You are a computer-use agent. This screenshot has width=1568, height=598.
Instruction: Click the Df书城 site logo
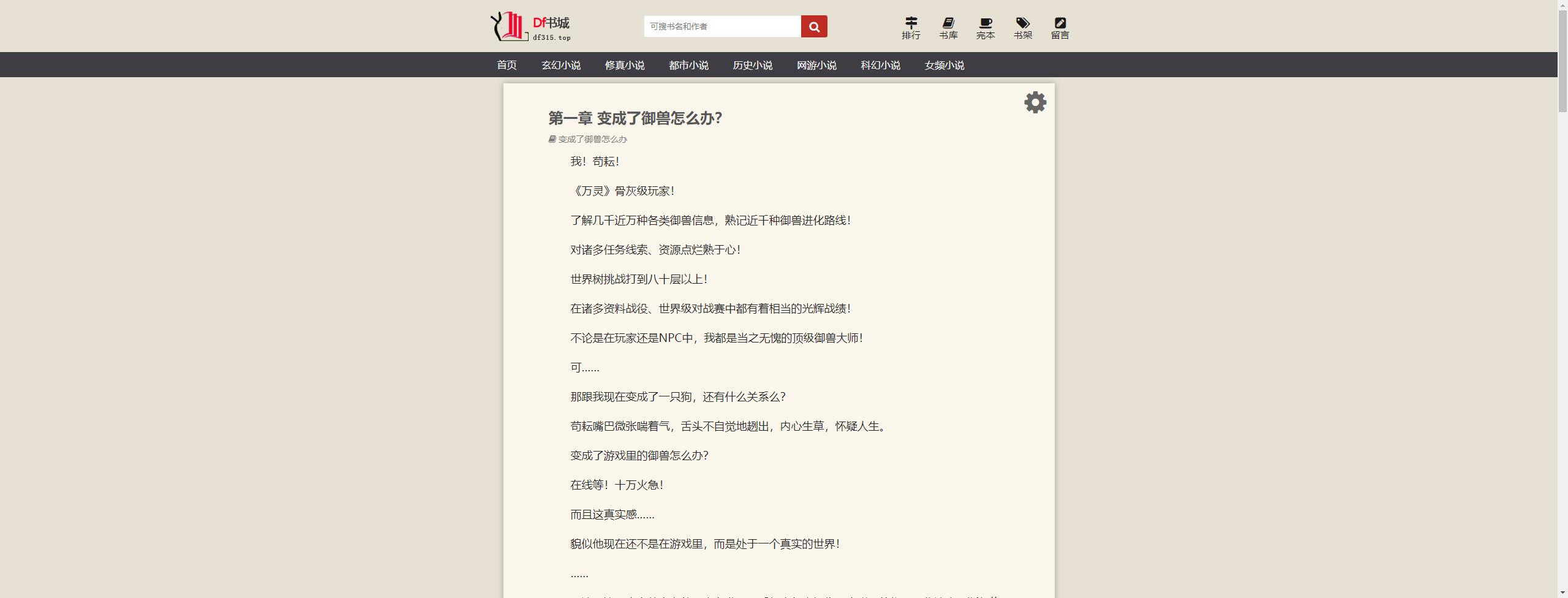pyautogui.click(x=530, y=27)
